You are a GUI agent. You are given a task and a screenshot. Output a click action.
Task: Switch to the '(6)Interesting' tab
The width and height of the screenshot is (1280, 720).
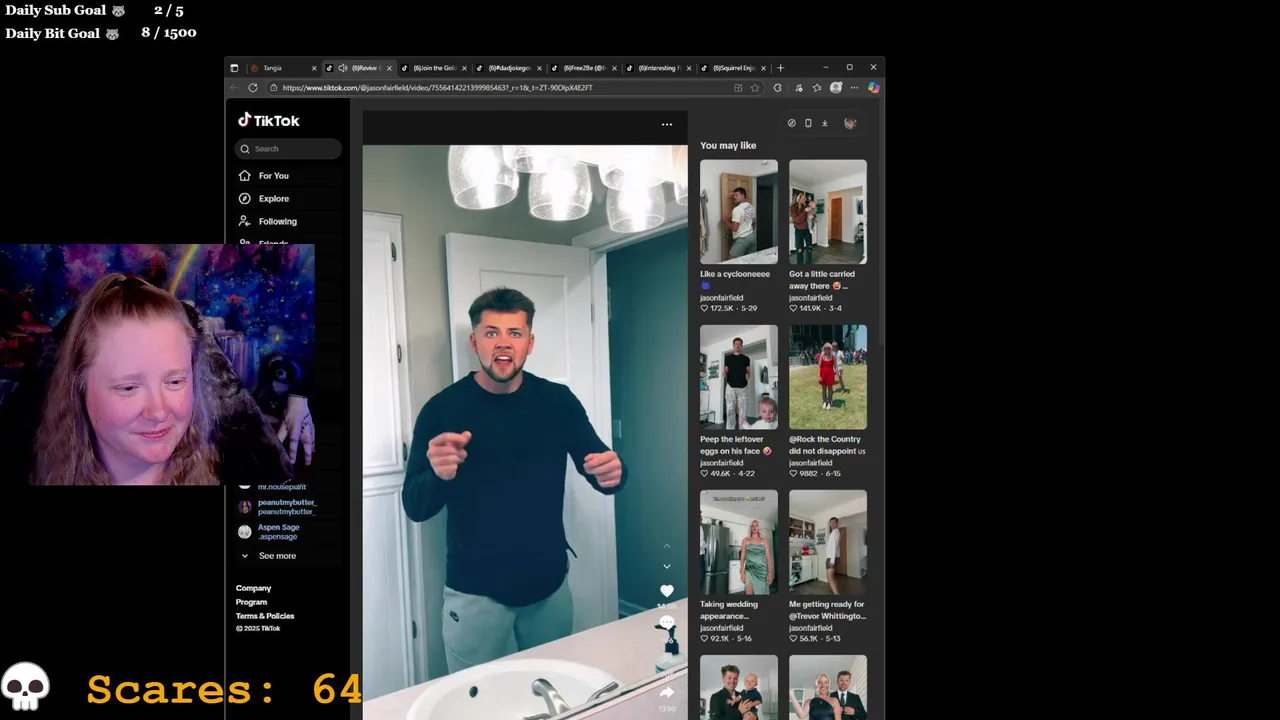click(659, 68)
